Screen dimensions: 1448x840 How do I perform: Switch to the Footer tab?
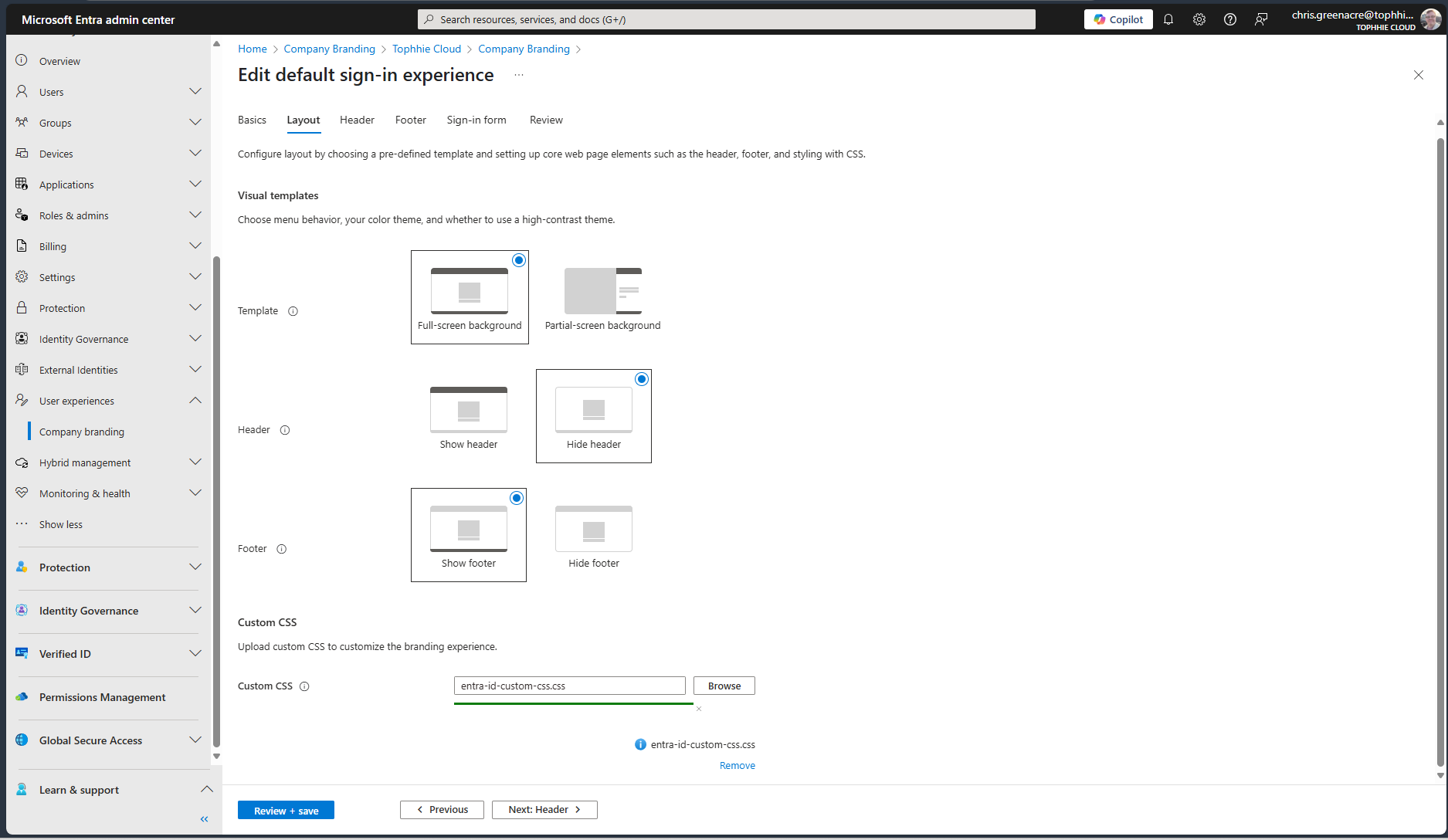coord(411,120)
